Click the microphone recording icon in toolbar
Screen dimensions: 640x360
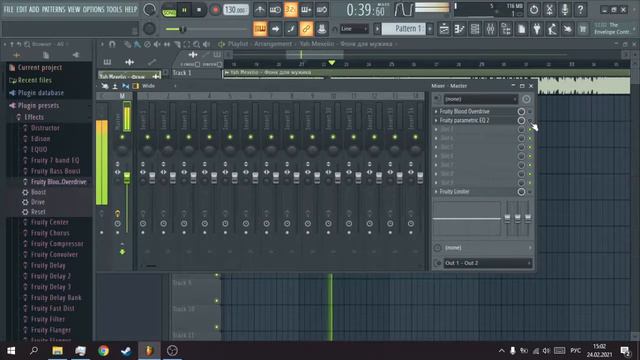(565, 9)
